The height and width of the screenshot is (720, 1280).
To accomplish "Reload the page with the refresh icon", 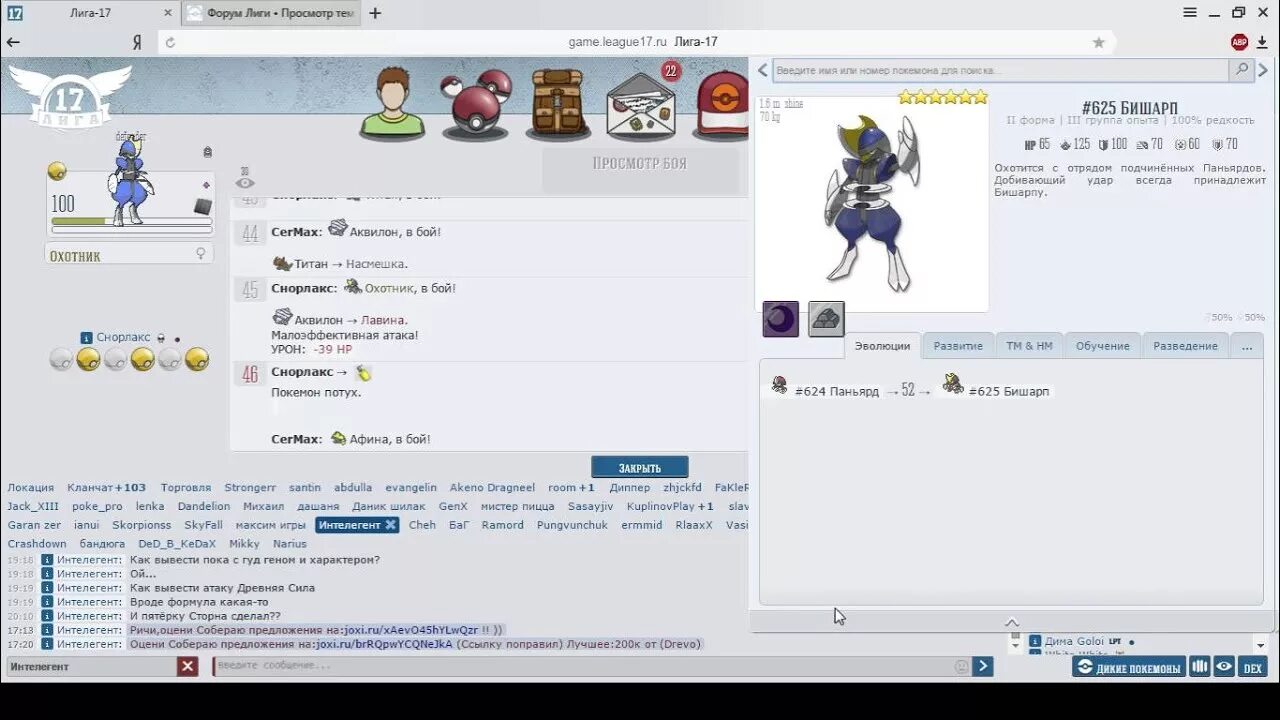I will tap(170, 42).
